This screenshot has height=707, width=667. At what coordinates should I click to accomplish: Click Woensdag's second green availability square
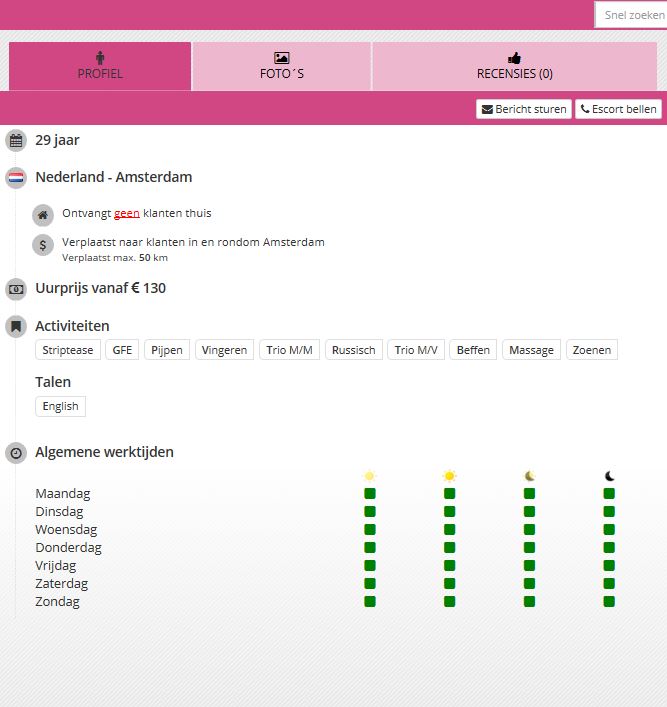(450, 530)
